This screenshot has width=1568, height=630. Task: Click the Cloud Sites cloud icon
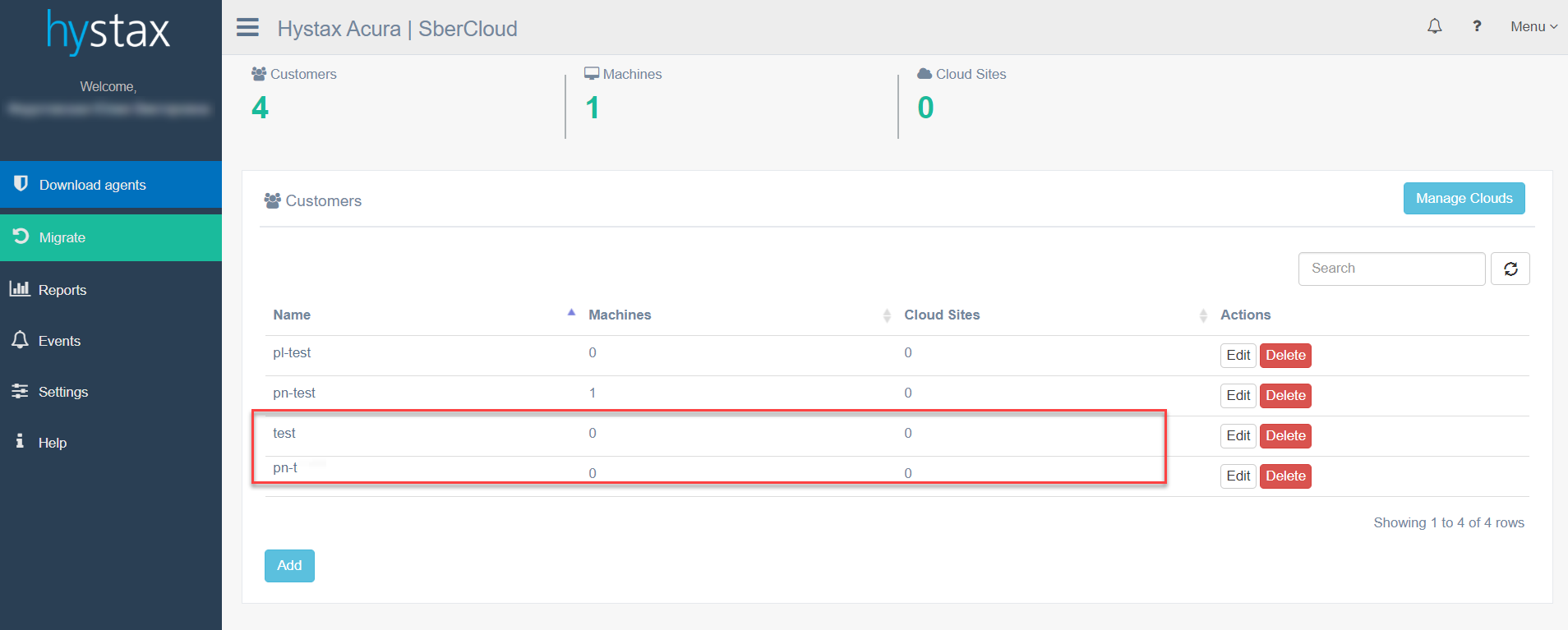(x=925, y=73)
